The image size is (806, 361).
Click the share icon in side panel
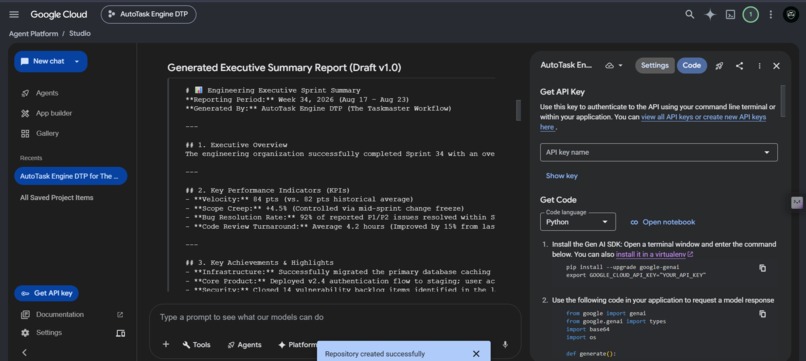point(739,66)
